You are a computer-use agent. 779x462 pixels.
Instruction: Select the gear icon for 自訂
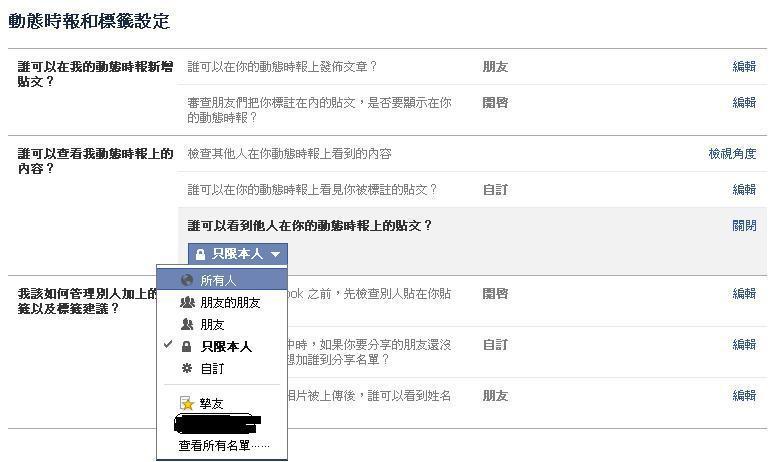click(x=186, y=369)
